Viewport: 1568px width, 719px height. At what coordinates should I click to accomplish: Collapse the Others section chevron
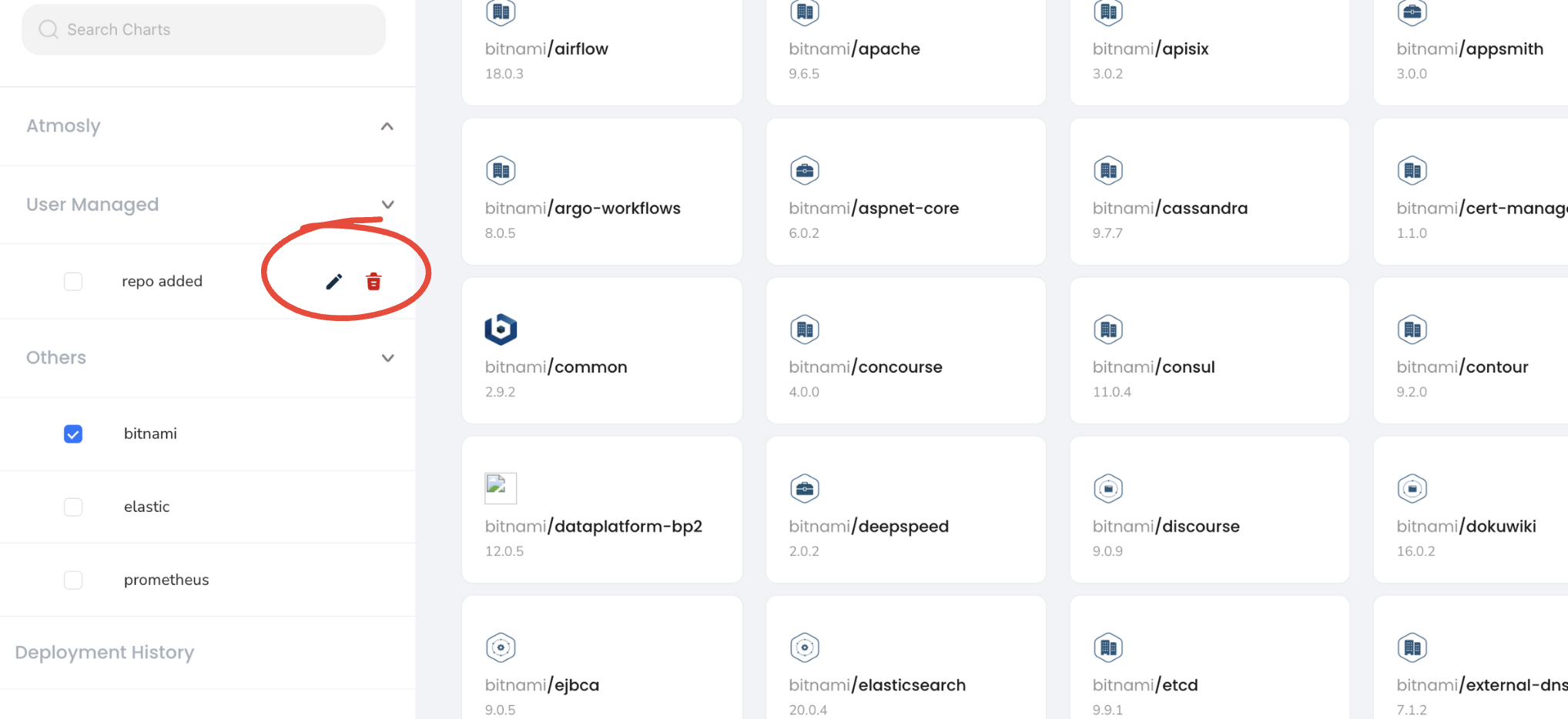[x=387, y=358]
